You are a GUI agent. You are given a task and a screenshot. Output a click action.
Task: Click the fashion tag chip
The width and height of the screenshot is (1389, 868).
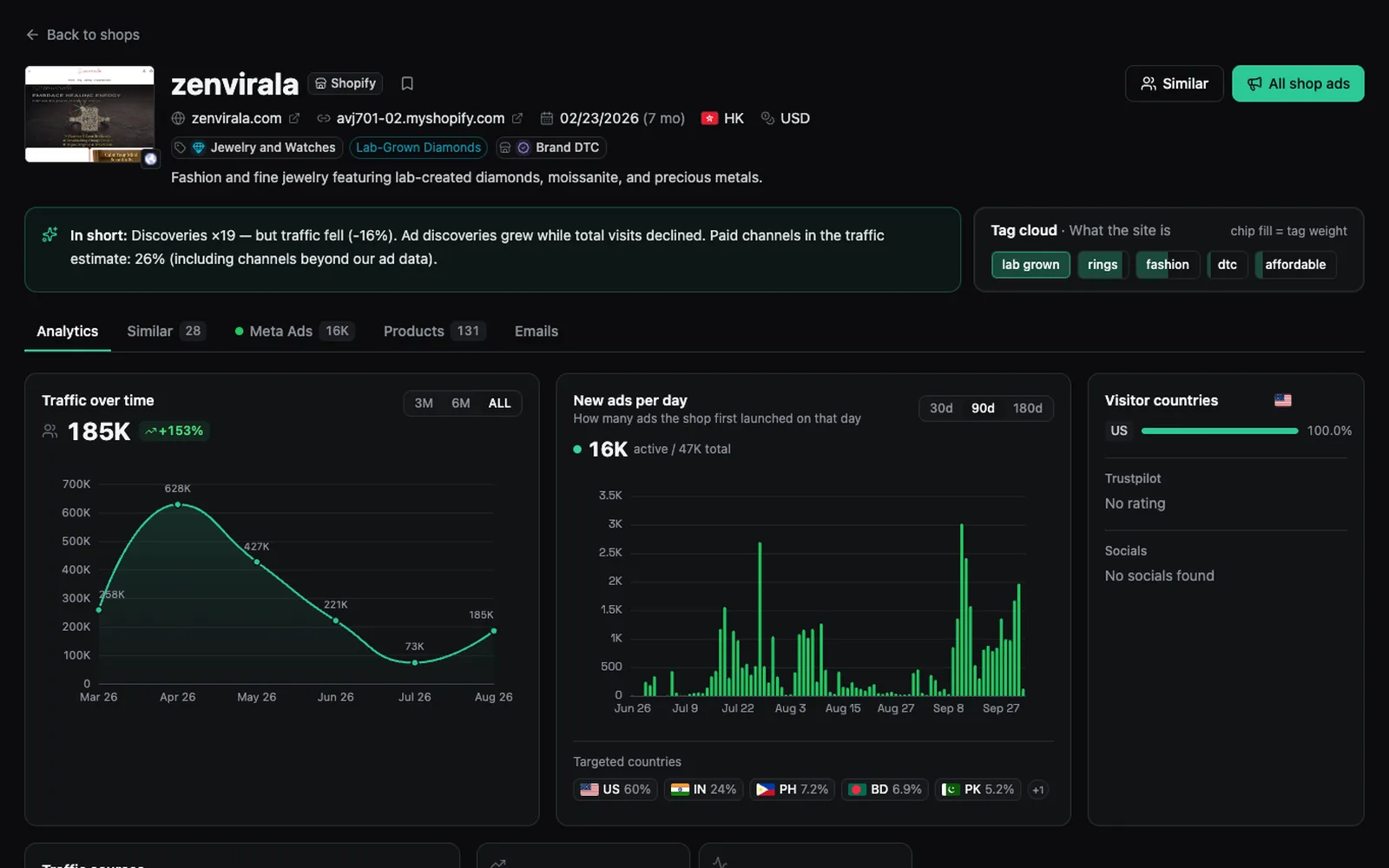1168,265
